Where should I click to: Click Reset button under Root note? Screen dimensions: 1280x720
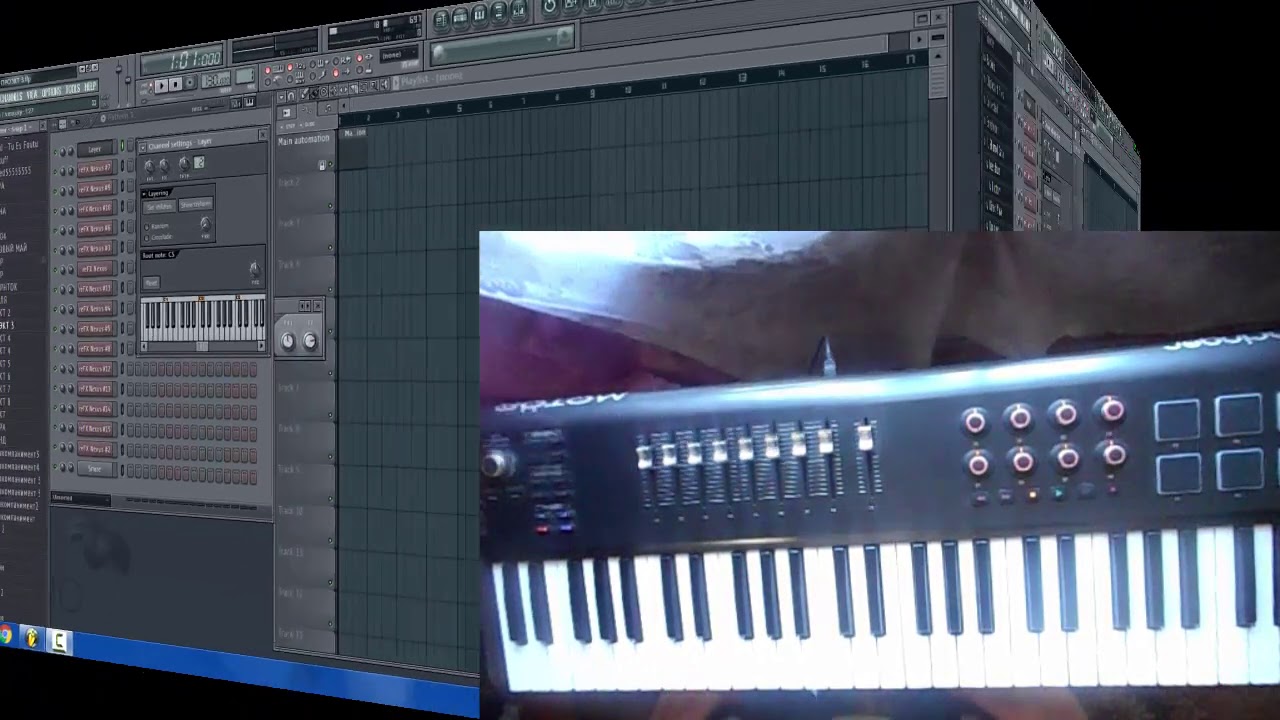[x=151, y=283]
